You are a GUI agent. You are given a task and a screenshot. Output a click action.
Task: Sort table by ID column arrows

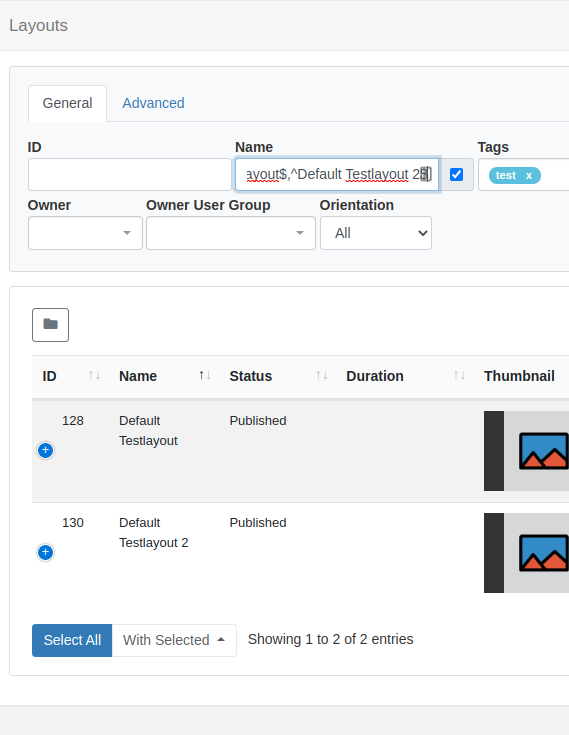(95, 375)
